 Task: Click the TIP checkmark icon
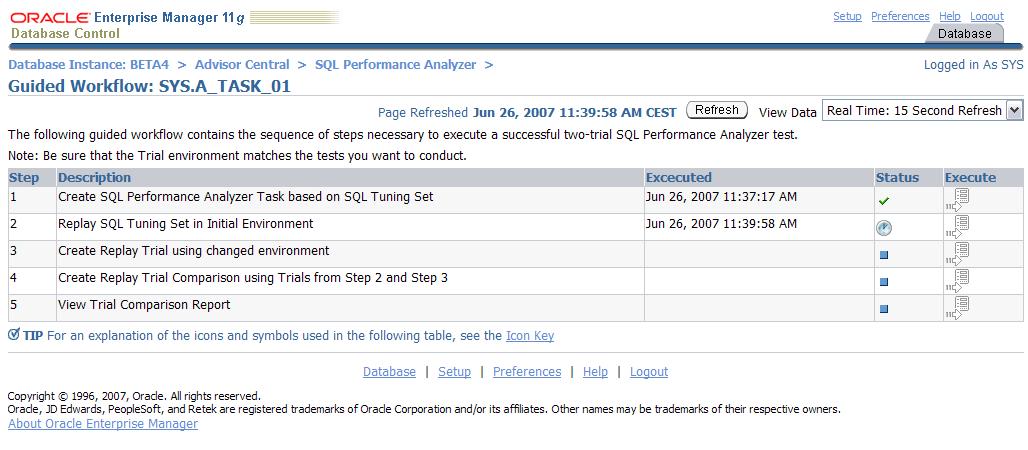tap(13, 335)
